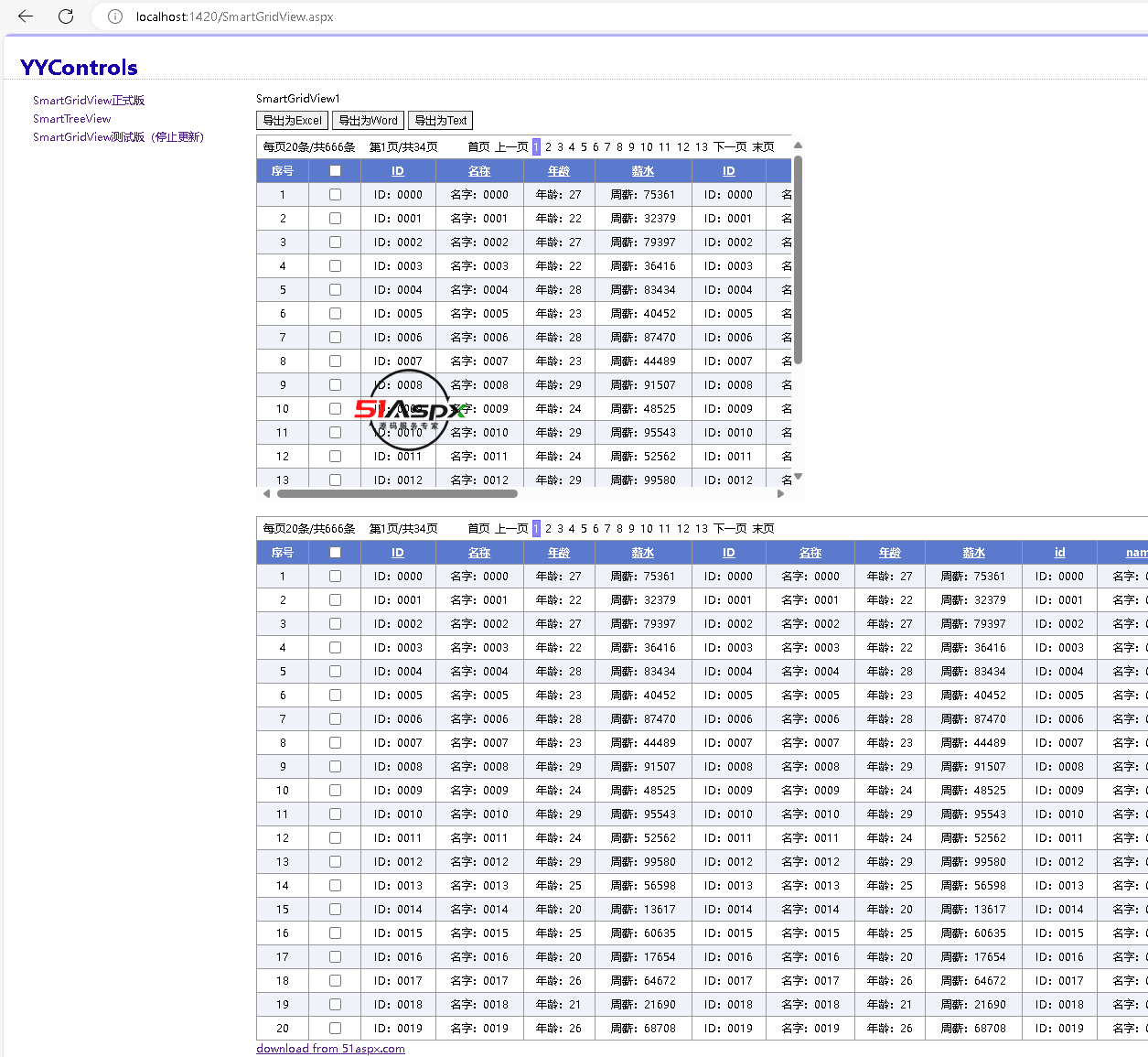Toggle select-all checkbox in bottom grid header
The height and width of the screenshot is (1057, 1148).
(335, 553)
